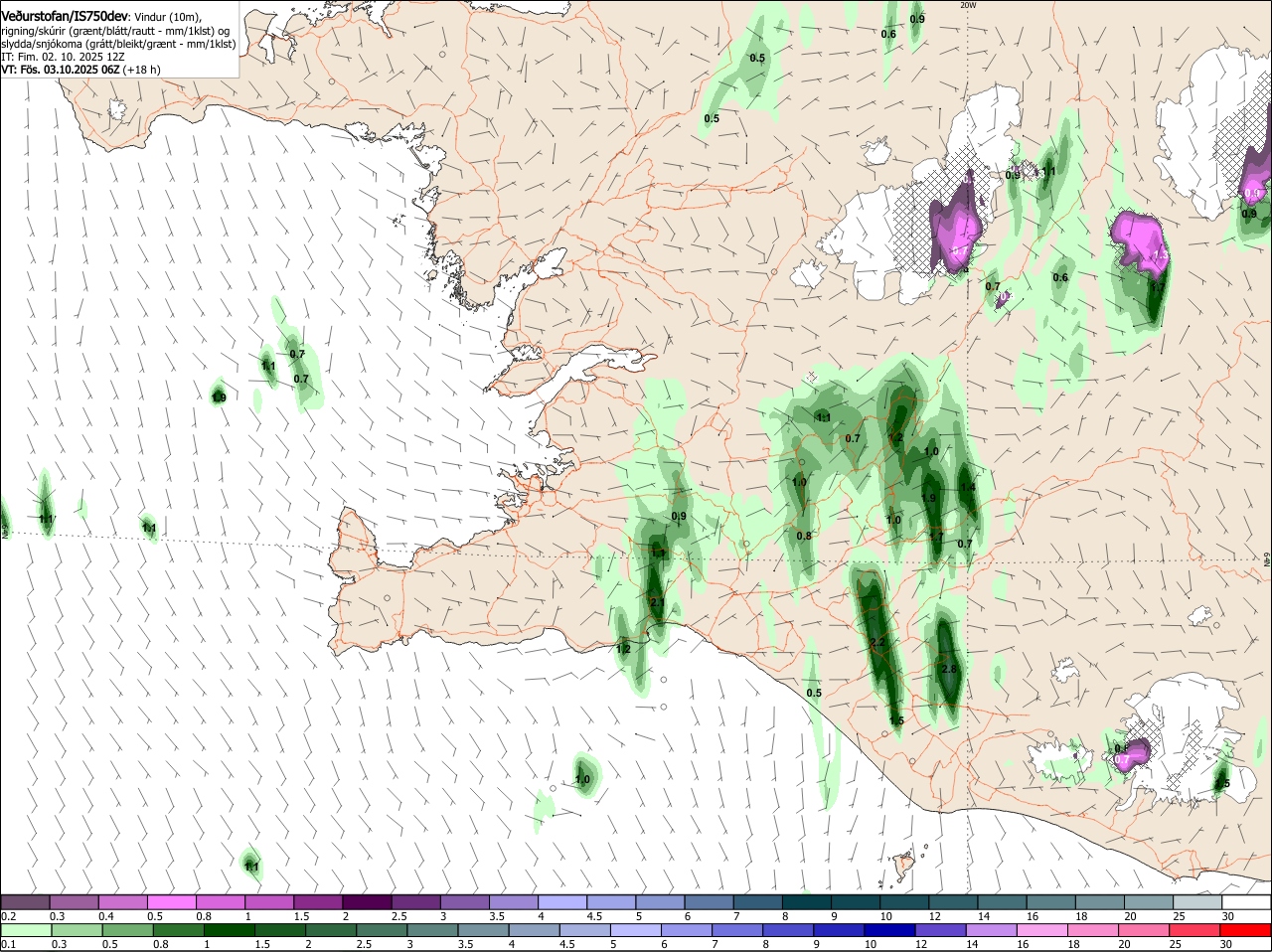Select the 2.8 precipitation value on the map
The height and width of the screenshot is (952, 1272).
[948, 669]
